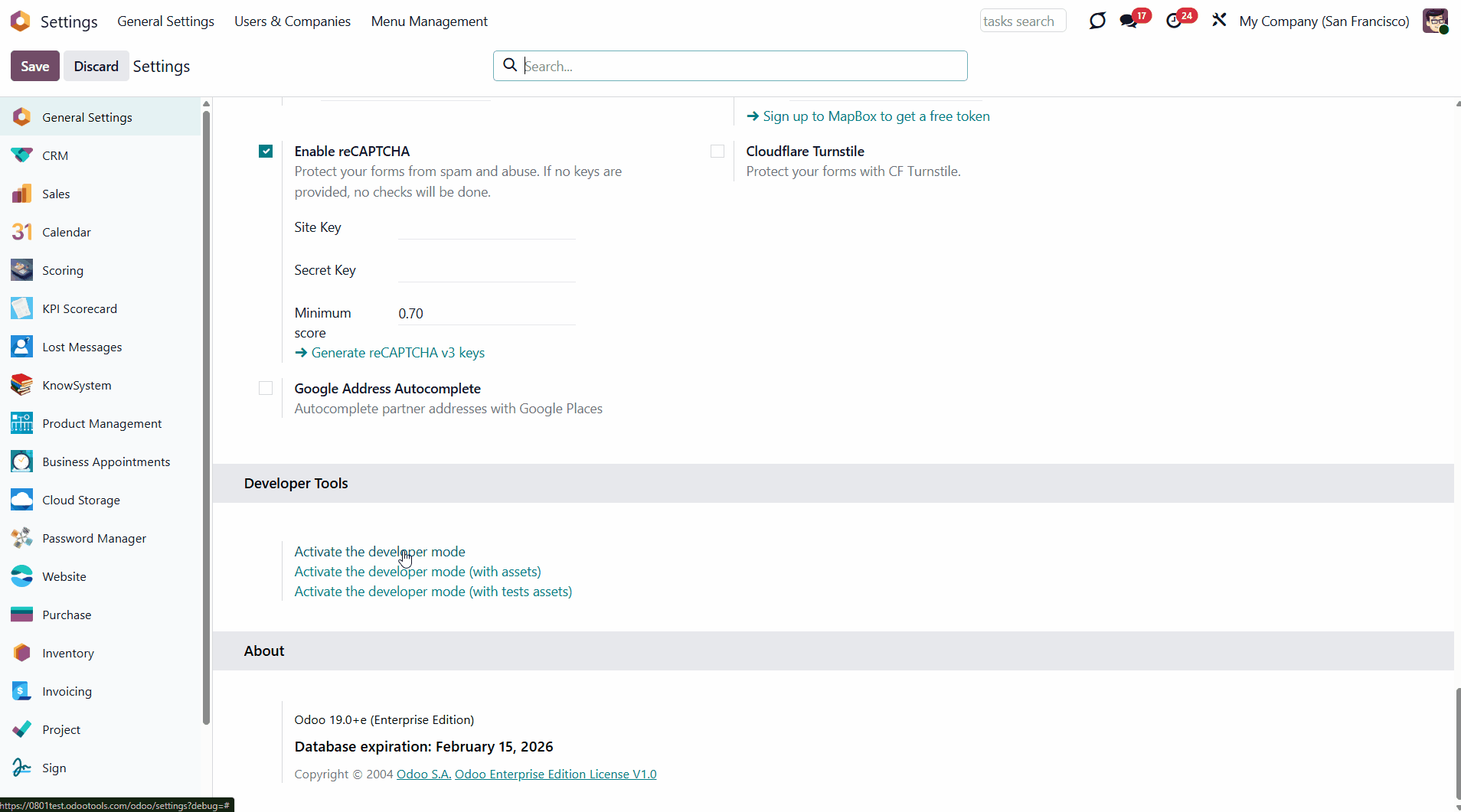The image size is (1461, 812).
Task: Open the Menu Management menu
Action: coord(429,21)
